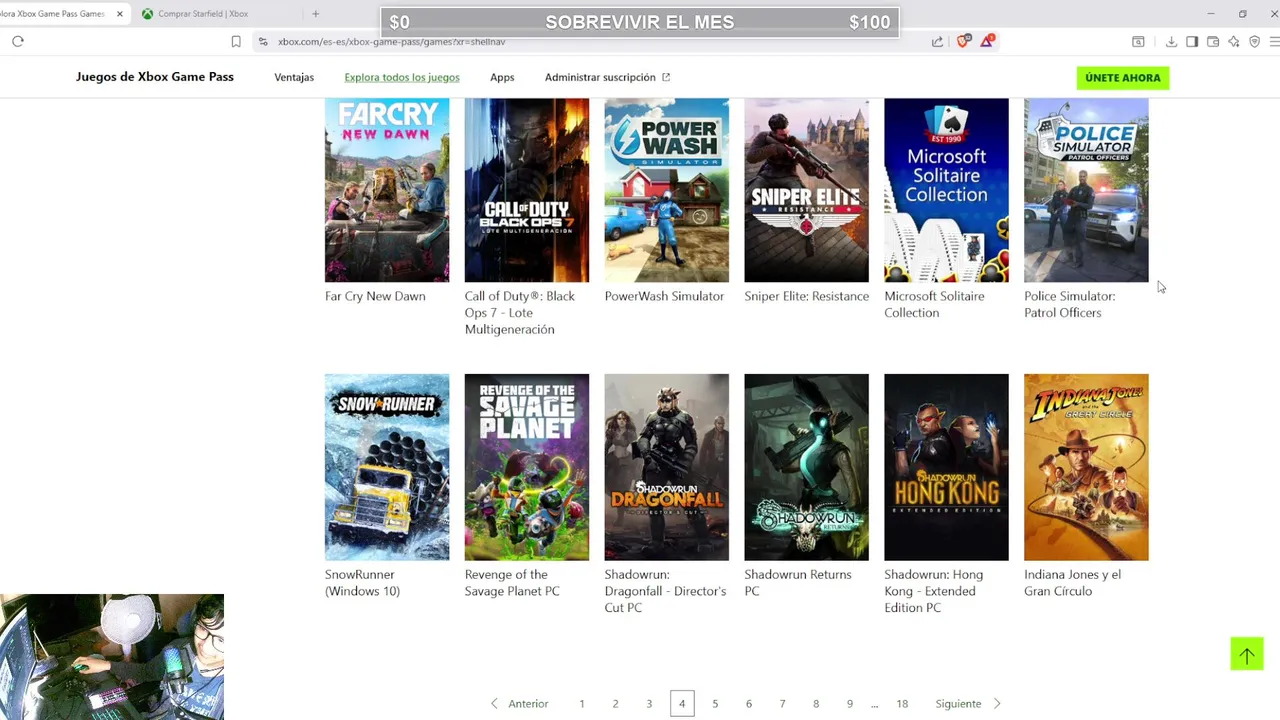1280x720 pixels.
Task: Click SnowRunner (Windows 10) title text
Action: (362, 583)
